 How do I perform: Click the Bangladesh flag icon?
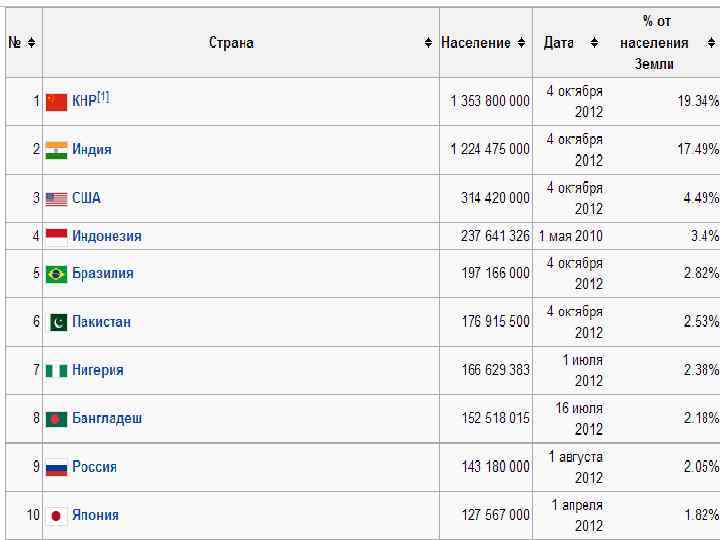56,419
